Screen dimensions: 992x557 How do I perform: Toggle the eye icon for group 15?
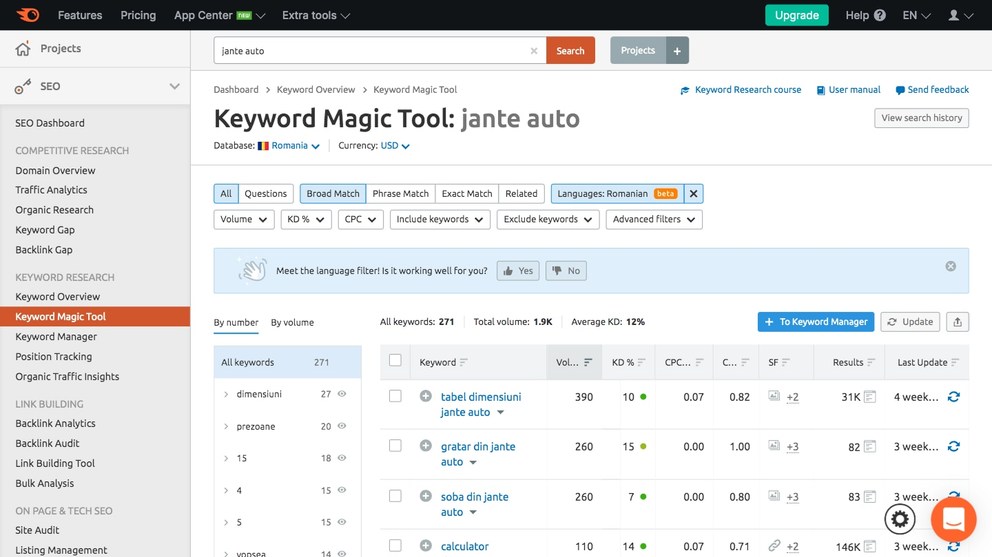[x=342, y=458]
